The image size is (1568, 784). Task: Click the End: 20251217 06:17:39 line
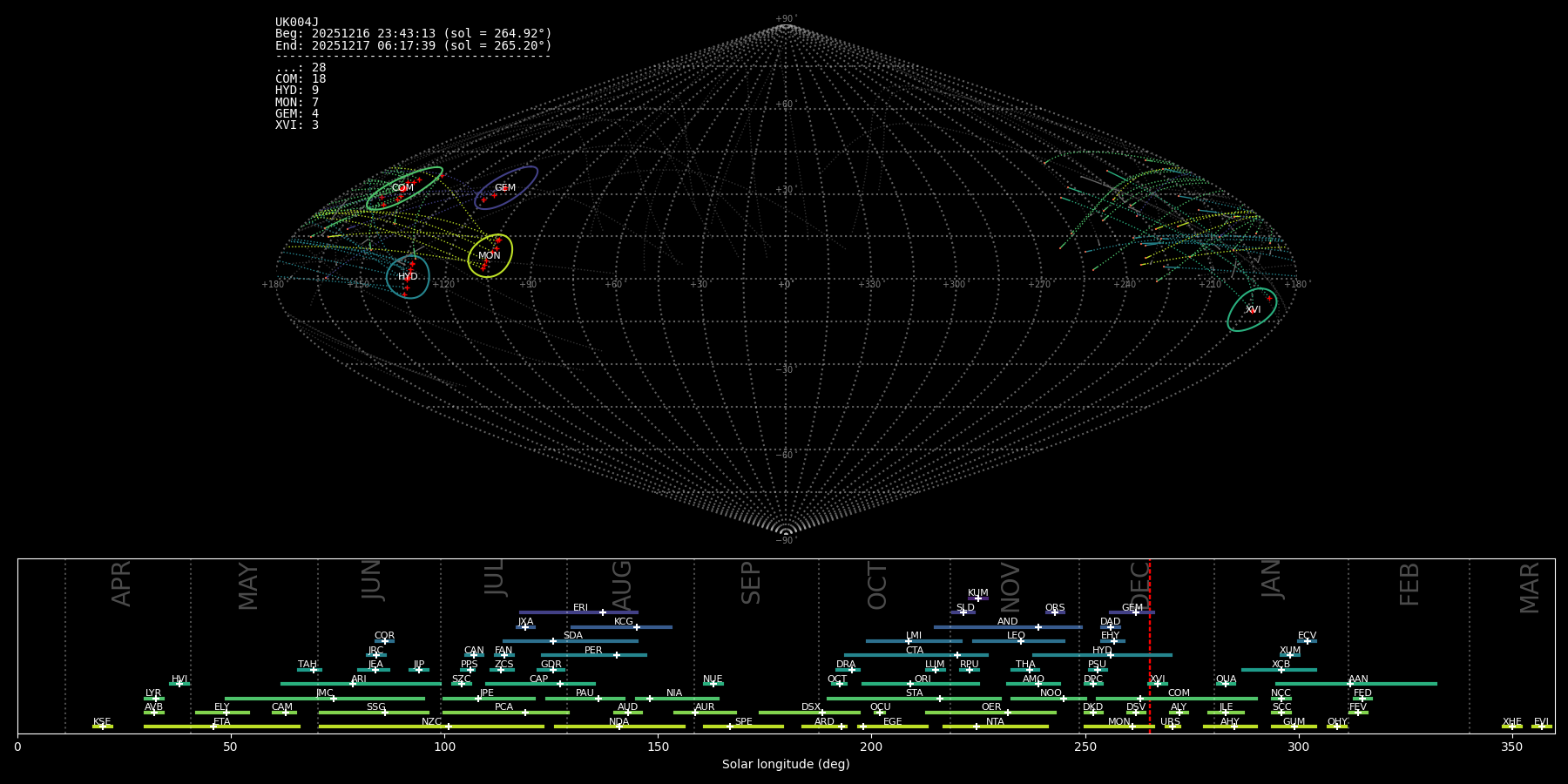pos(414,45)
